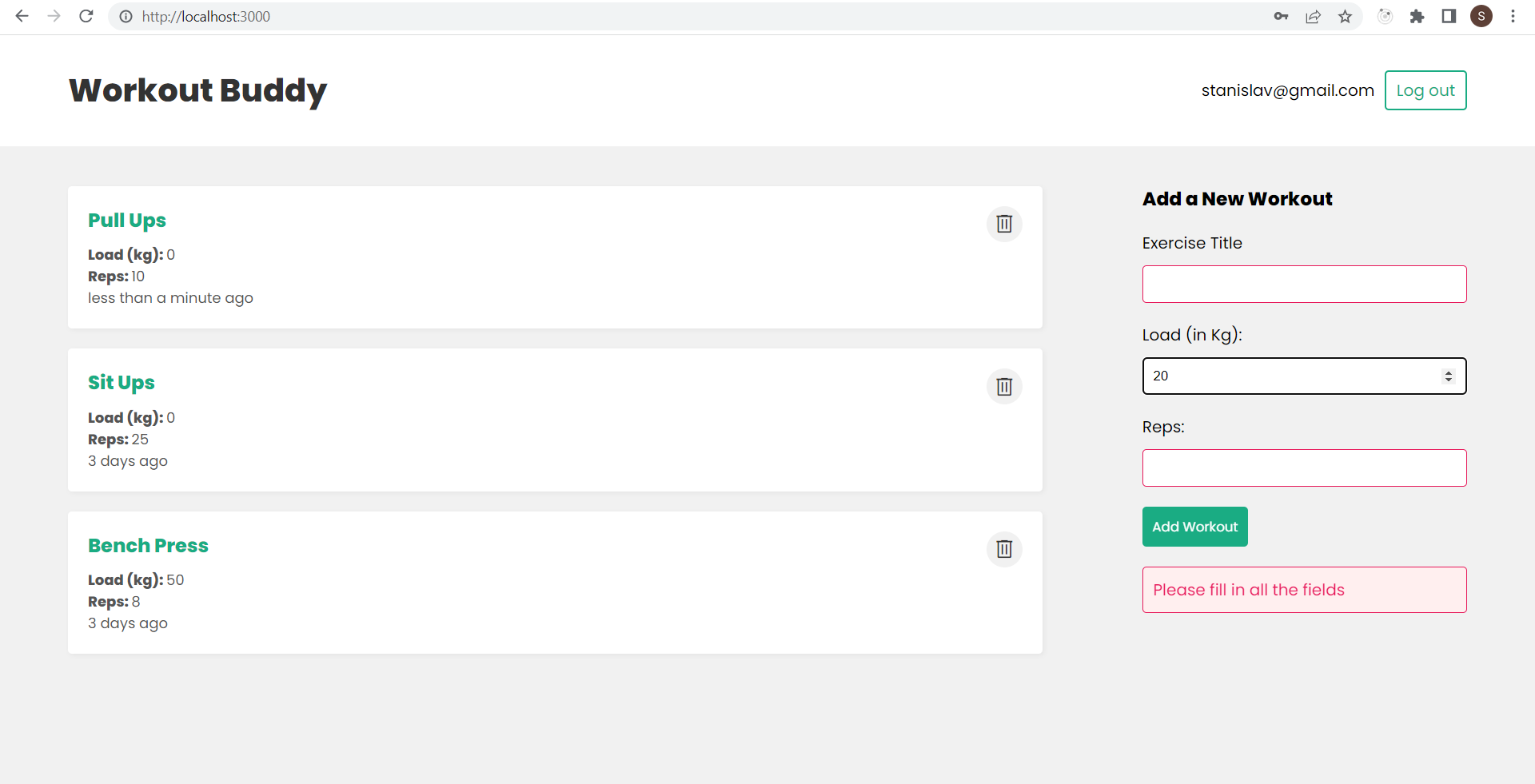Adjust the Load value stepper arrows
The height and width of the screenshot is (784, 1535).
[x=1448, y=376]
